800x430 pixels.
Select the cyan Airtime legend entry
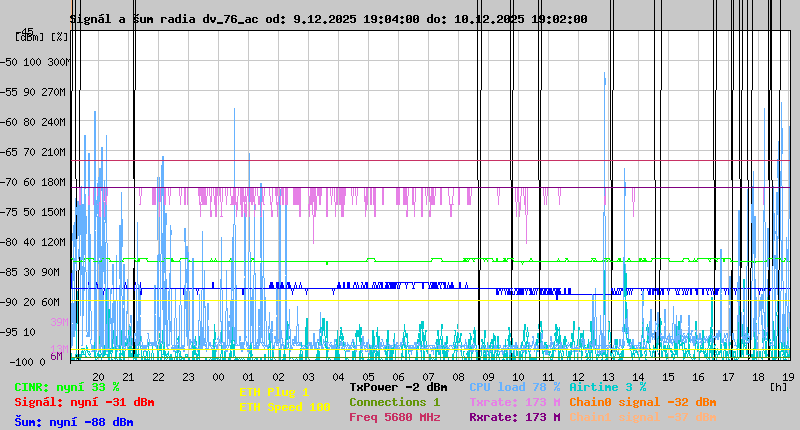(607, 387)
